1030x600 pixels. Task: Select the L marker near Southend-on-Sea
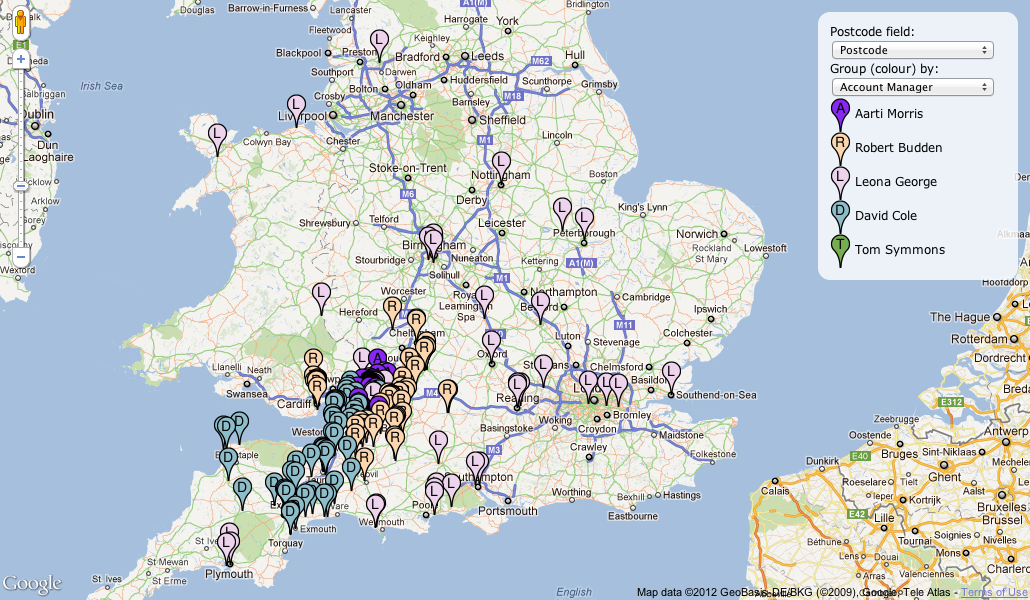point(671,373)
